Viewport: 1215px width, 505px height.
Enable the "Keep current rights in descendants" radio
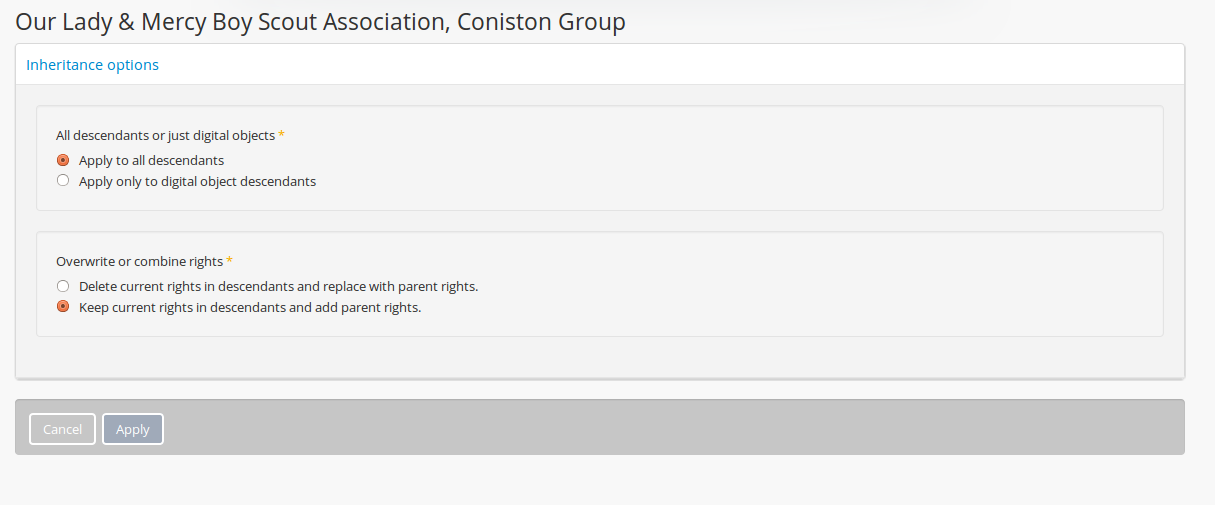(63, 307)
